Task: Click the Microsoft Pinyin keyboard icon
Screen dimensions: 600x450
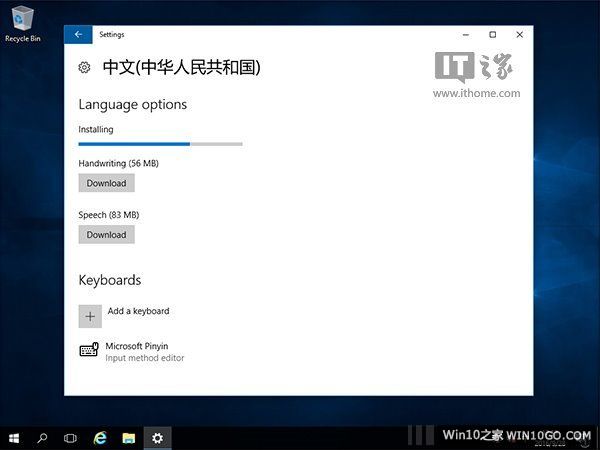Action: [89, 349]
